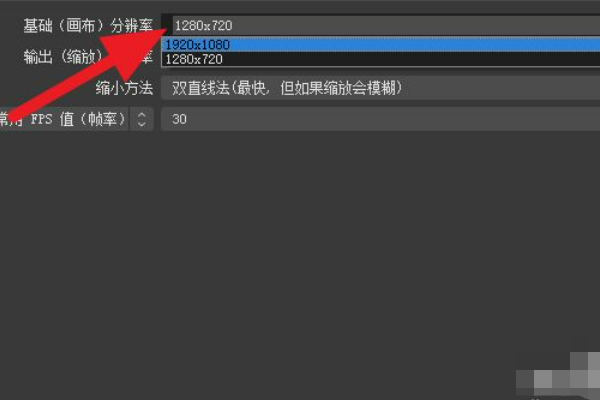The height and width of the screenshot is (400, 600).
Task: Select 1920x1080 from the resolution list
Action: click(197, 45)
